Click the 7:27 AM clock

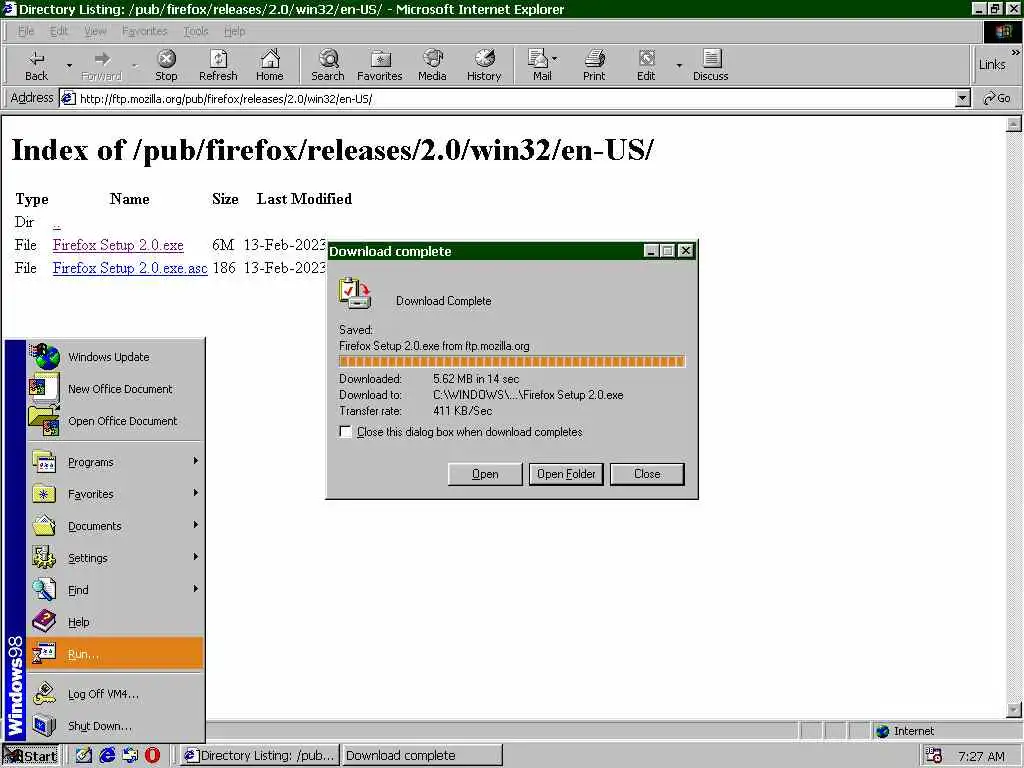981,756
